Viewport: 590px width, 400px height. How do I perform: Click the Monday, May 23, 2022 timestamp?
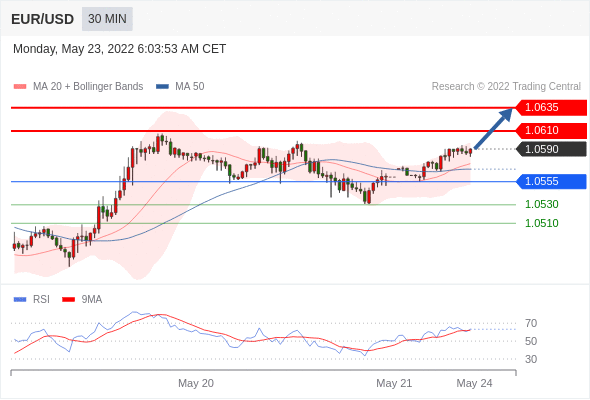(120, 49)
